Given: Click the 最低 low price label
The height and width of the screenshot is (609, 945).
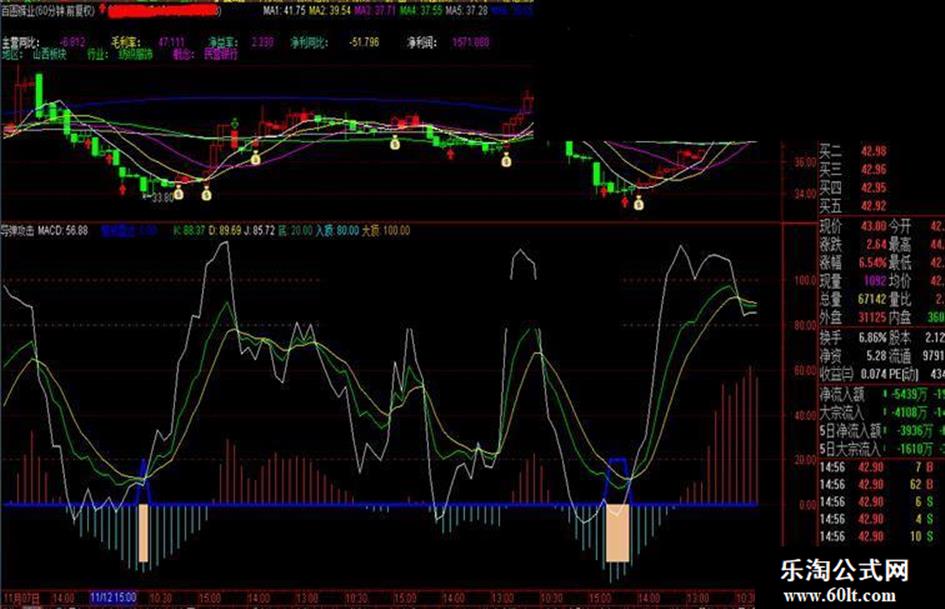Looking at the screenshot, I should pyautogui.click(x=900, y=263).
